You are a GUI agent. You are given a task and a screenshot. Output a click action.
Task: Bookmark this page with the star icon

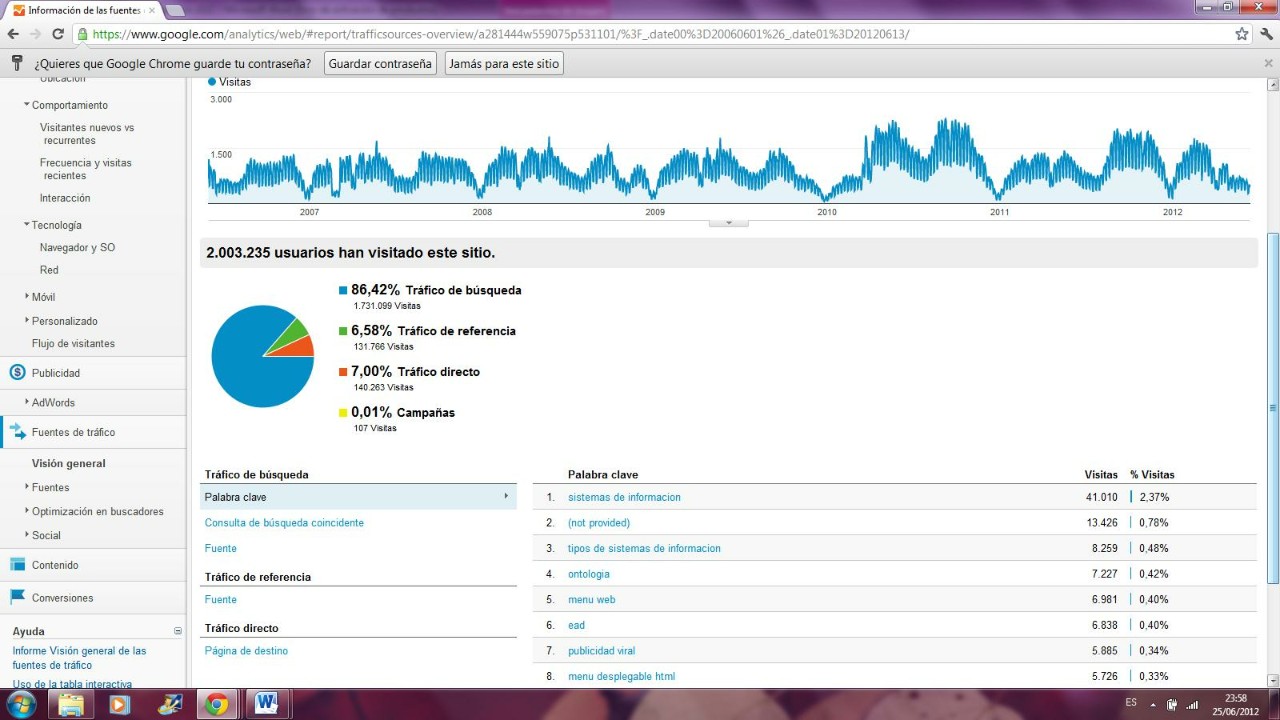[1241, 34]
